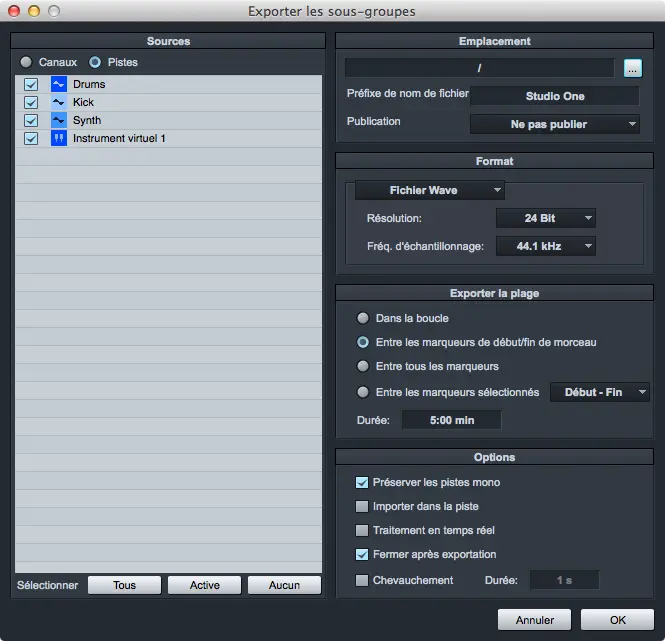Open the Fichier Wave format dropdown
Viewport: 665px width, 641px height.
[x=430, y=190]
